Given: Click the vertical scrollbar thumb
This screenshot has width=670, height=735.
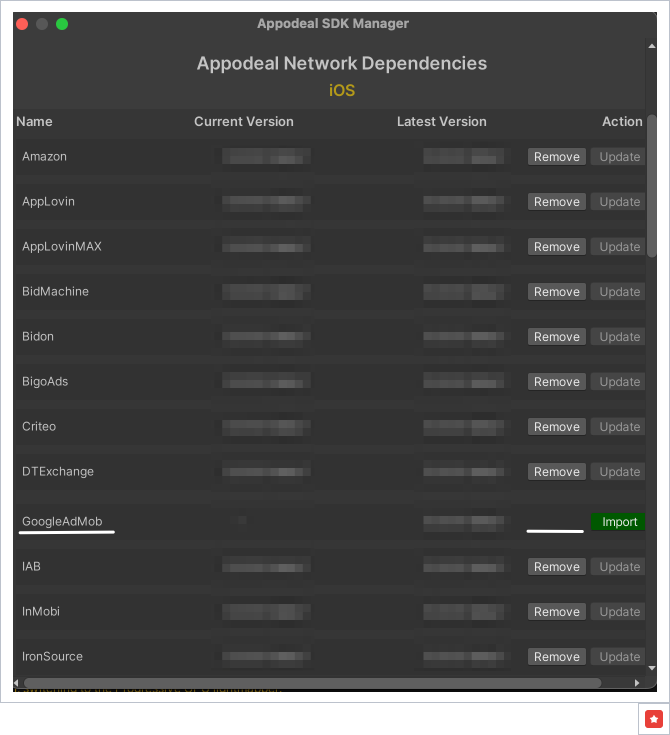Looking at the screenshot, I should point(652,185).
